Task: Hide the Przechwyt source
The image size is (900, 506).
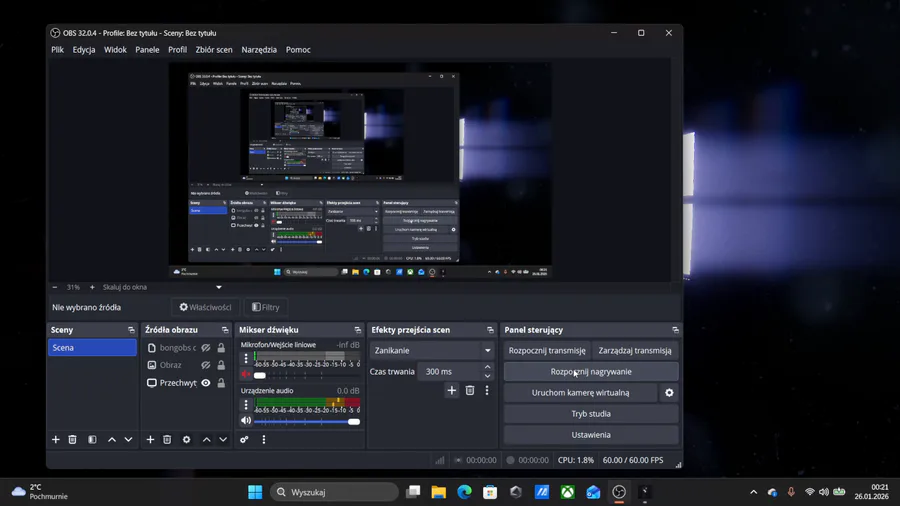Action: click(205, 383)
